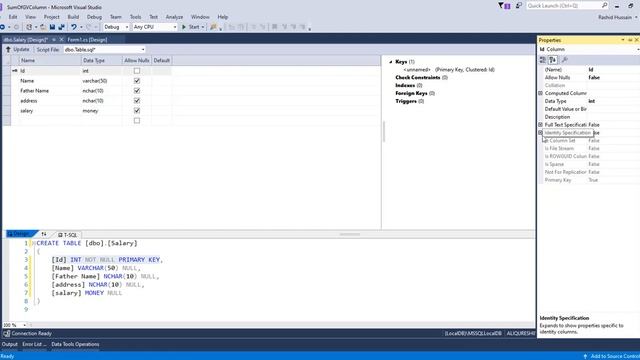Click the Start debugging button

click(190, 27)
